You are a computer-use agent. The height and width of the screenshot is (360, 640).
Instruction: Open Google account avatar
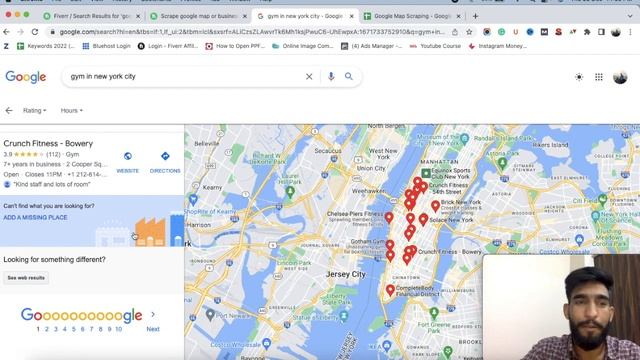click(x=620, y=77)
